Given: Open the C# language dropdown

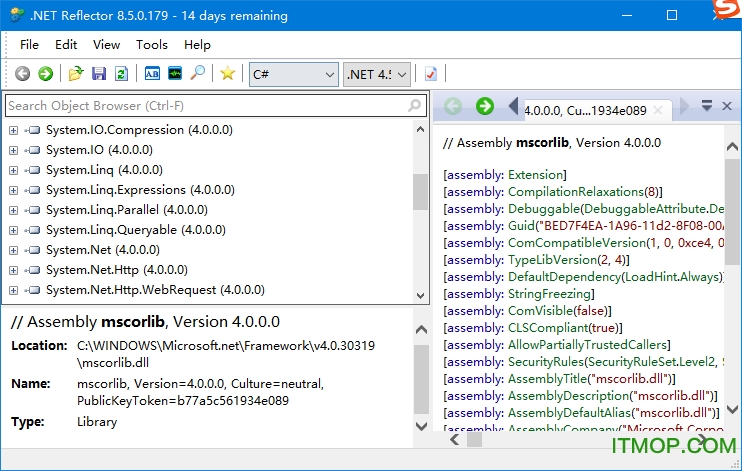Looking at the screenshot, I should 294,74.
